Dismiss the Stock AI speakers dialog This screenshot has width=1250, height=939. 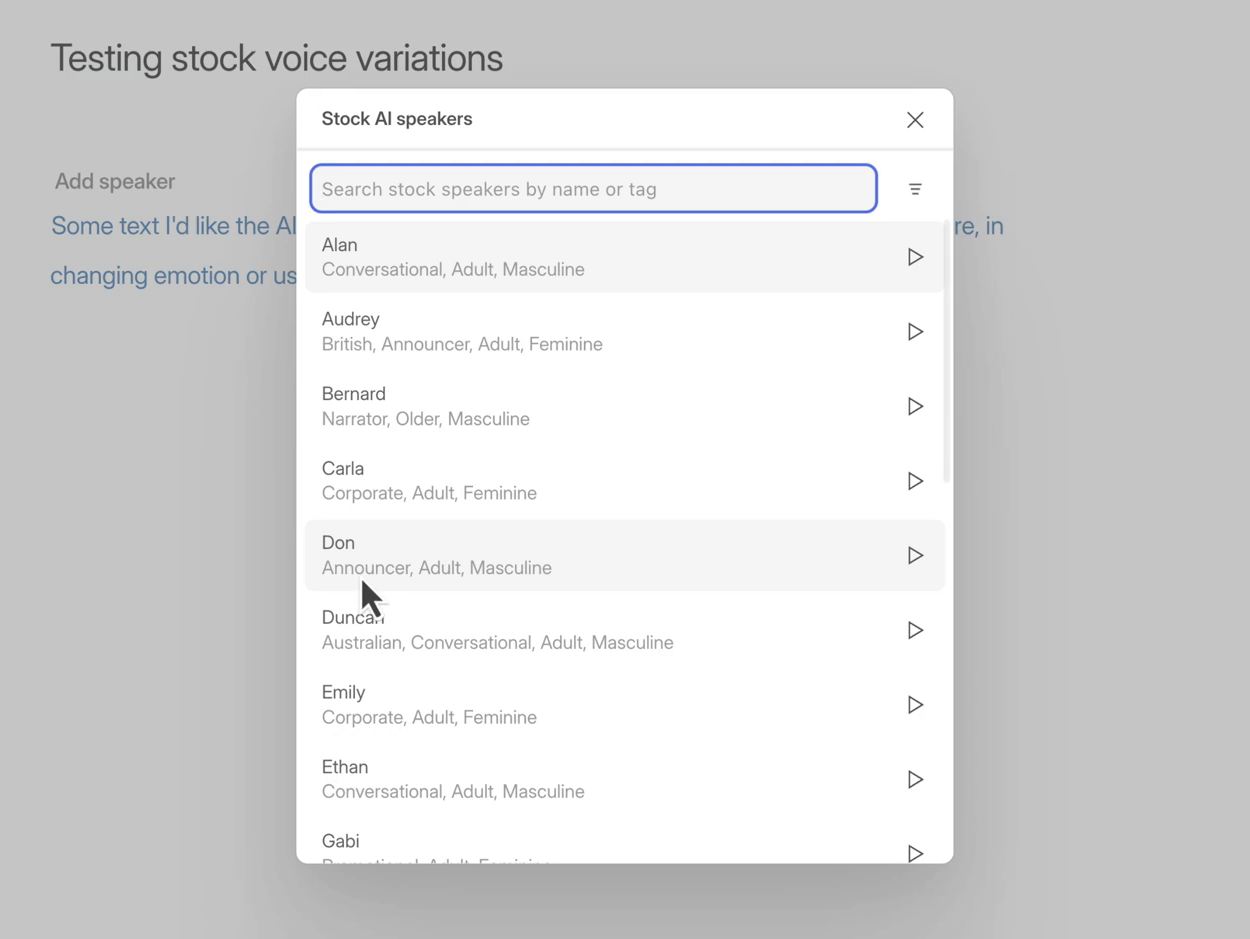[914, 119]
